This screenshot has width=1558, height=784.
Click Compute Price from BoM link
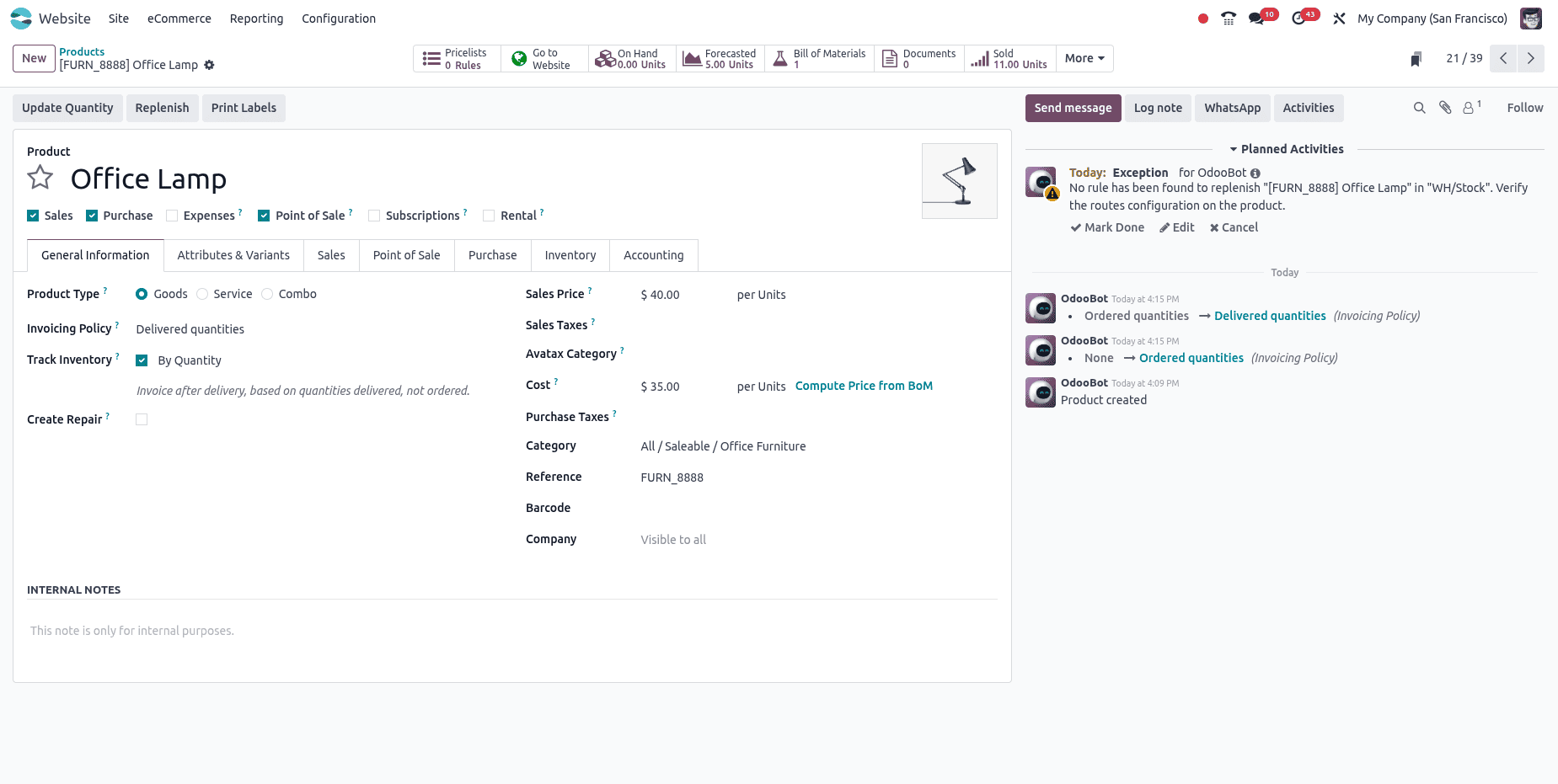click(x=864, y=386)
